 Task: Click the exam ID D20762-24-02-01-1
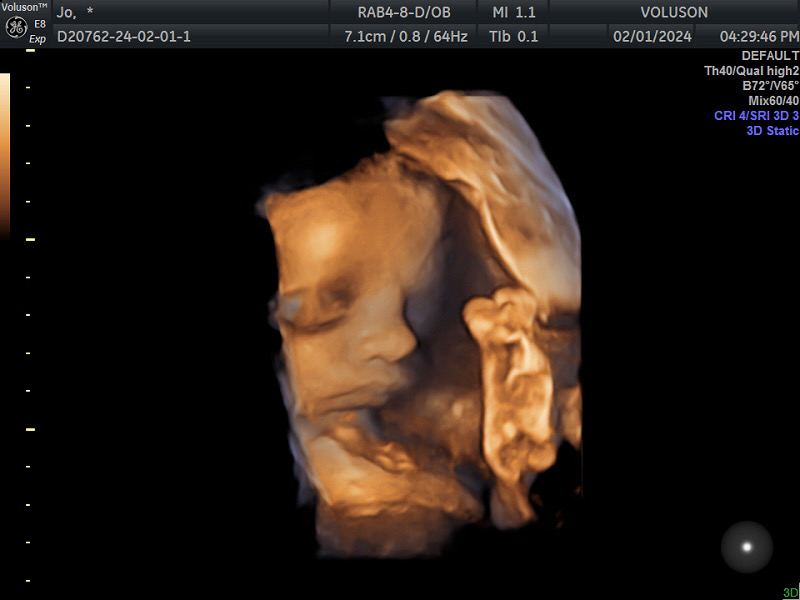click(x=124, y=36)
